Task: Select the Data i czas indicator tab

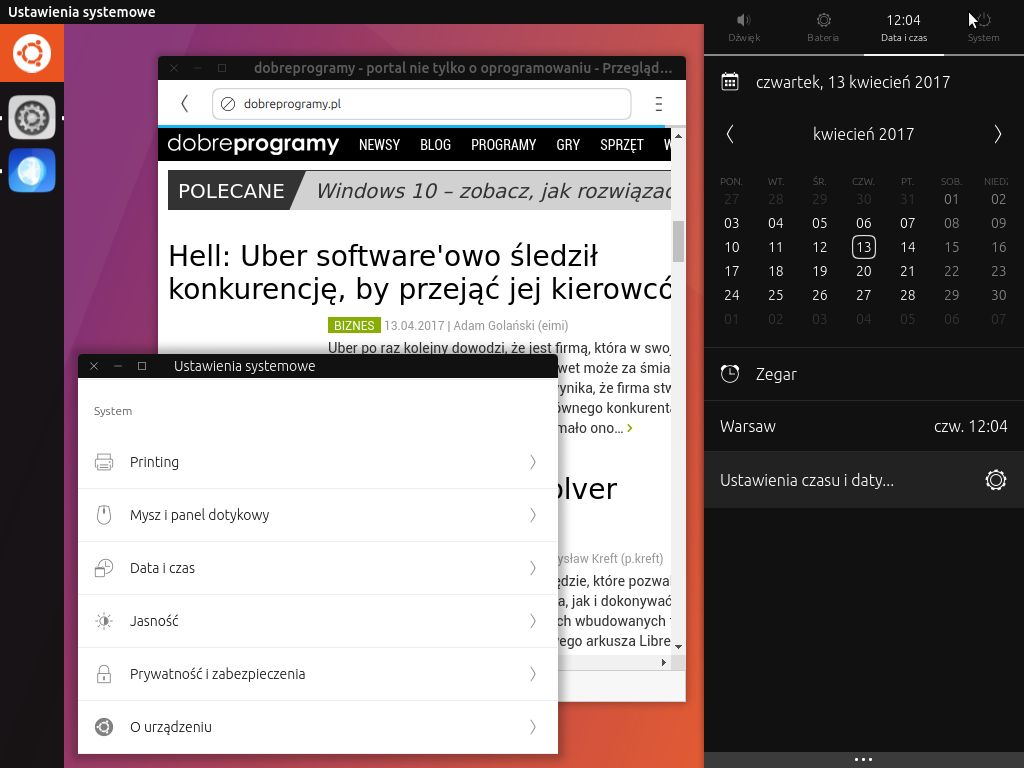Action: pyautogui.click(x=904, y=28)
